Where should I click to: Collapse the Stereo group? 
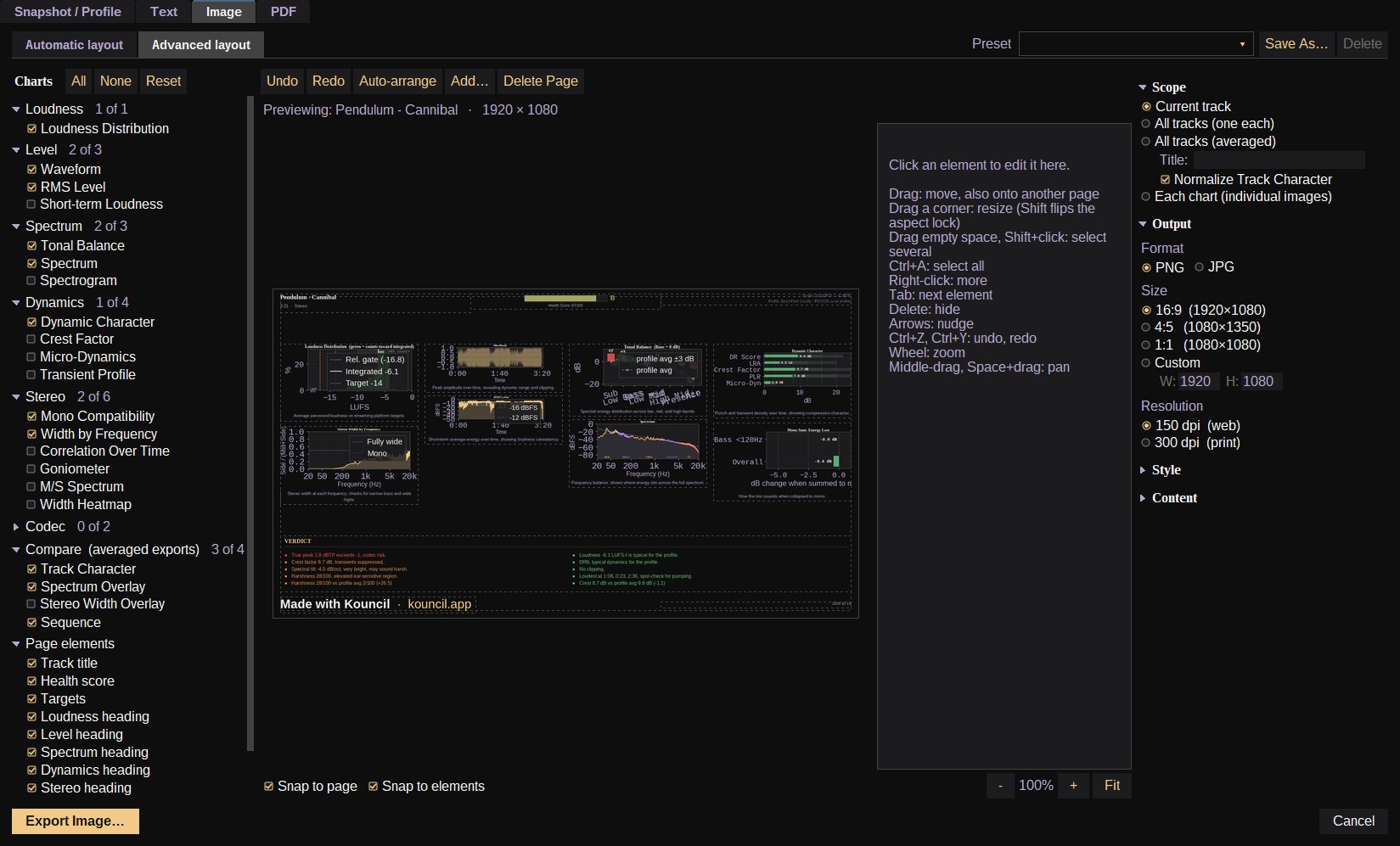point(16,397)
